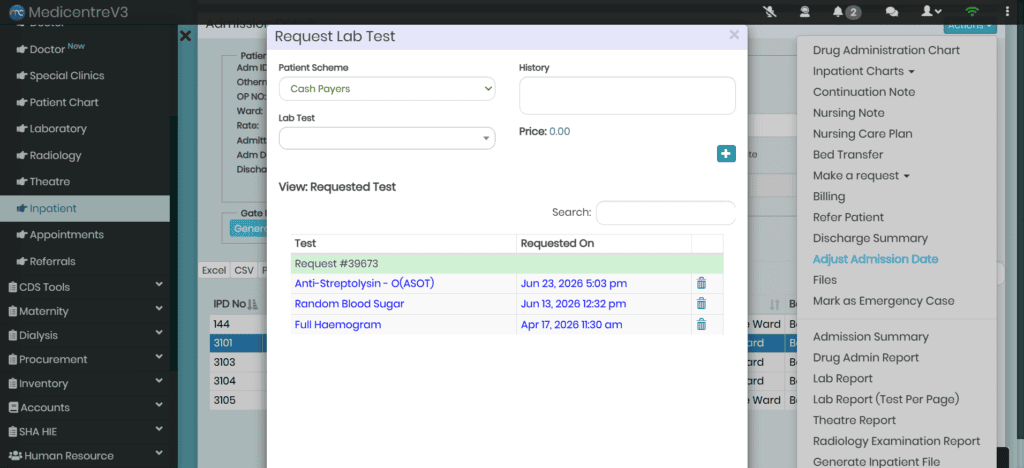The image size is (1024, 468).
Task: Delete the Full Haemogram request
Action: [701, 324]
